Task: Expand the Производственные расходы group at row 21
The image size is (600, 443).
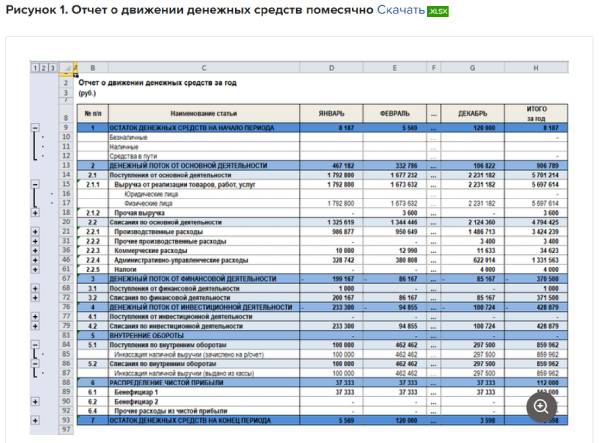Action: pyautogui.click(x=37, y=230)
